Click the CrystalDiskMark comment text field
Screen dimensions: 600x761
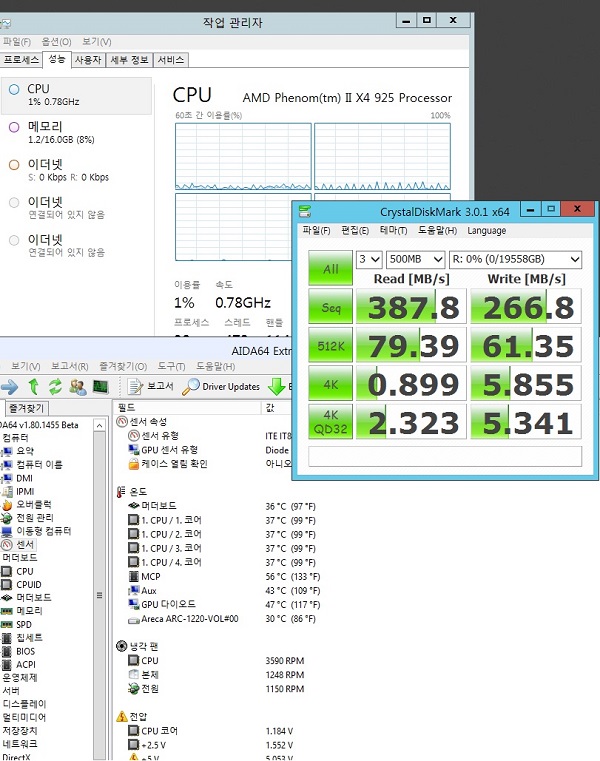pyautogui.click(x=445, y=456)
